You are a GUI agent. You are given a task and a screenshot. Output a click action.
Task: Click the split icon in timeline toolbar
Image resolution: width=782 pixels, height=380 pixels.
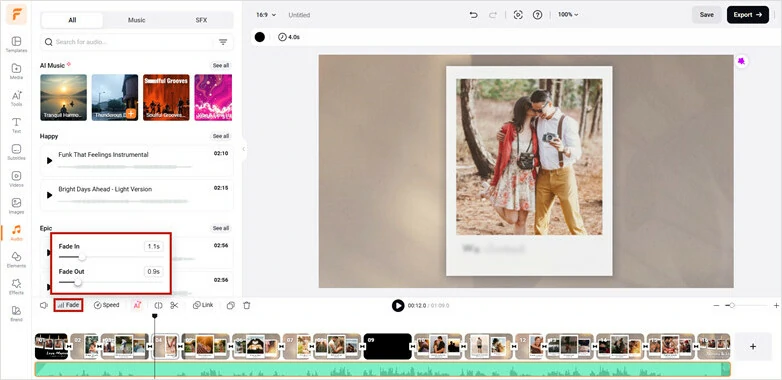[x=159, y=305]
